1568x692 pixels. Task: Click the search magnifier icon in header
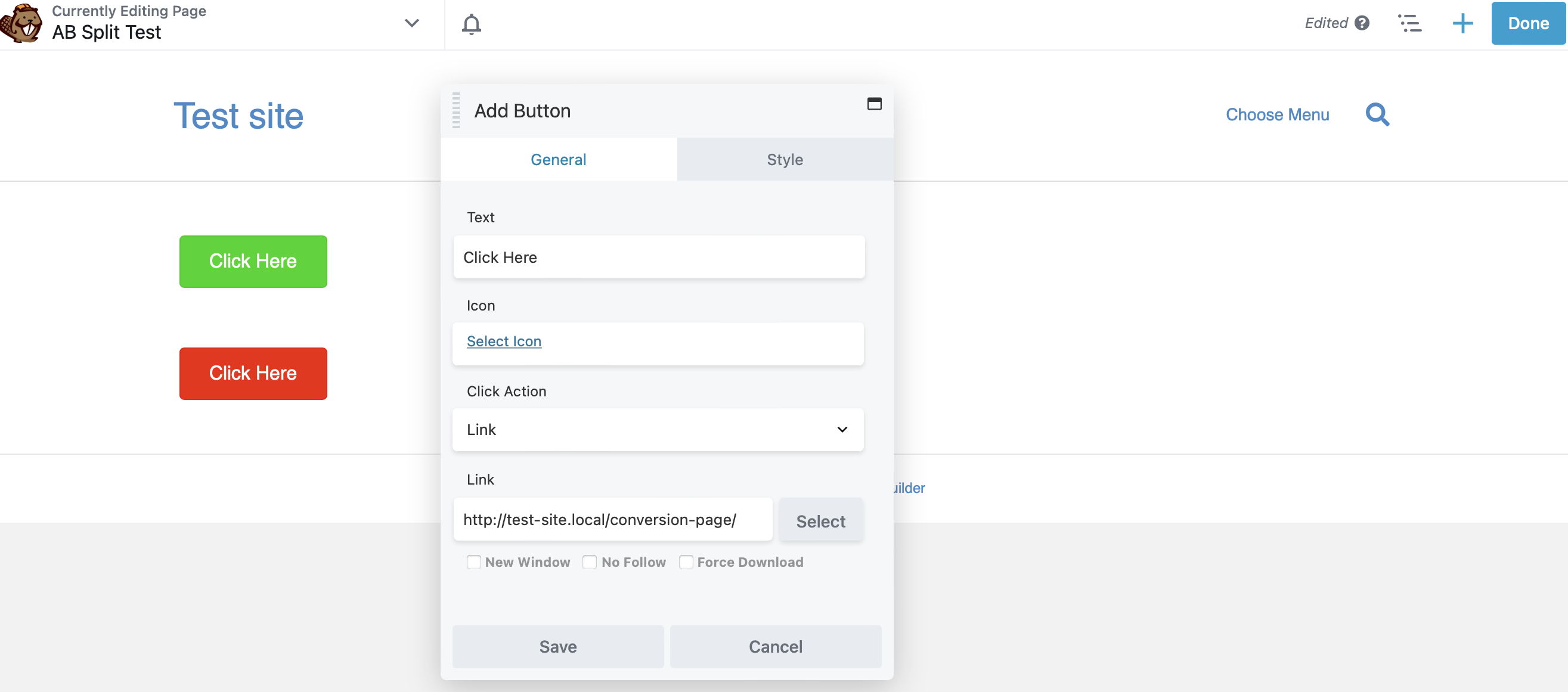coord(1377,114)
